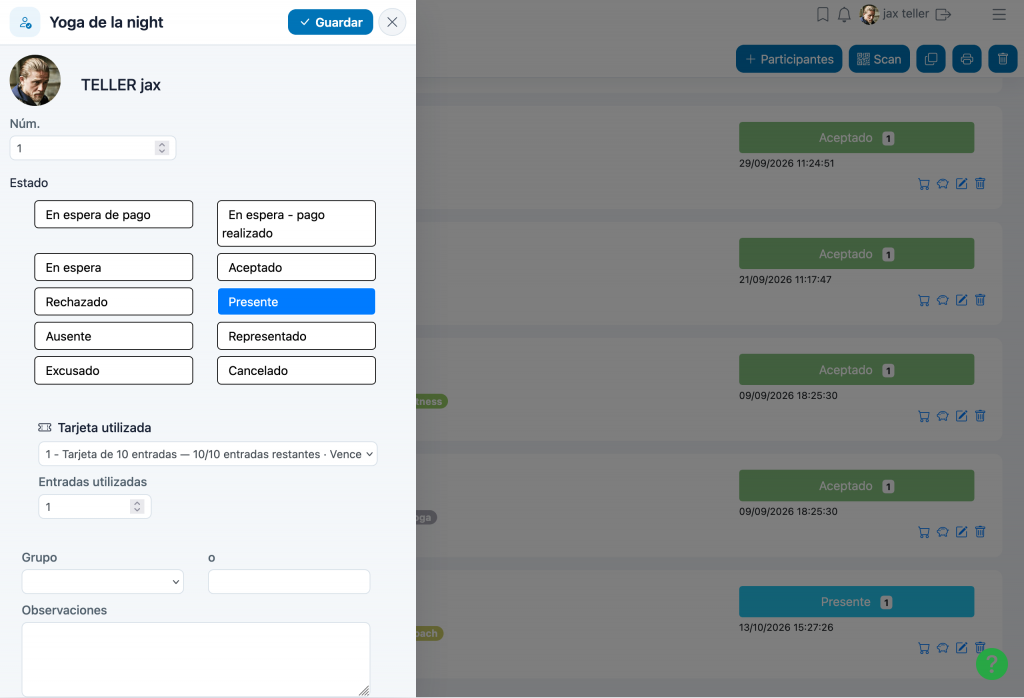This screenshot has height=698, width=1024.
Task: Open the green help question mark
Action: coord(992,664)
